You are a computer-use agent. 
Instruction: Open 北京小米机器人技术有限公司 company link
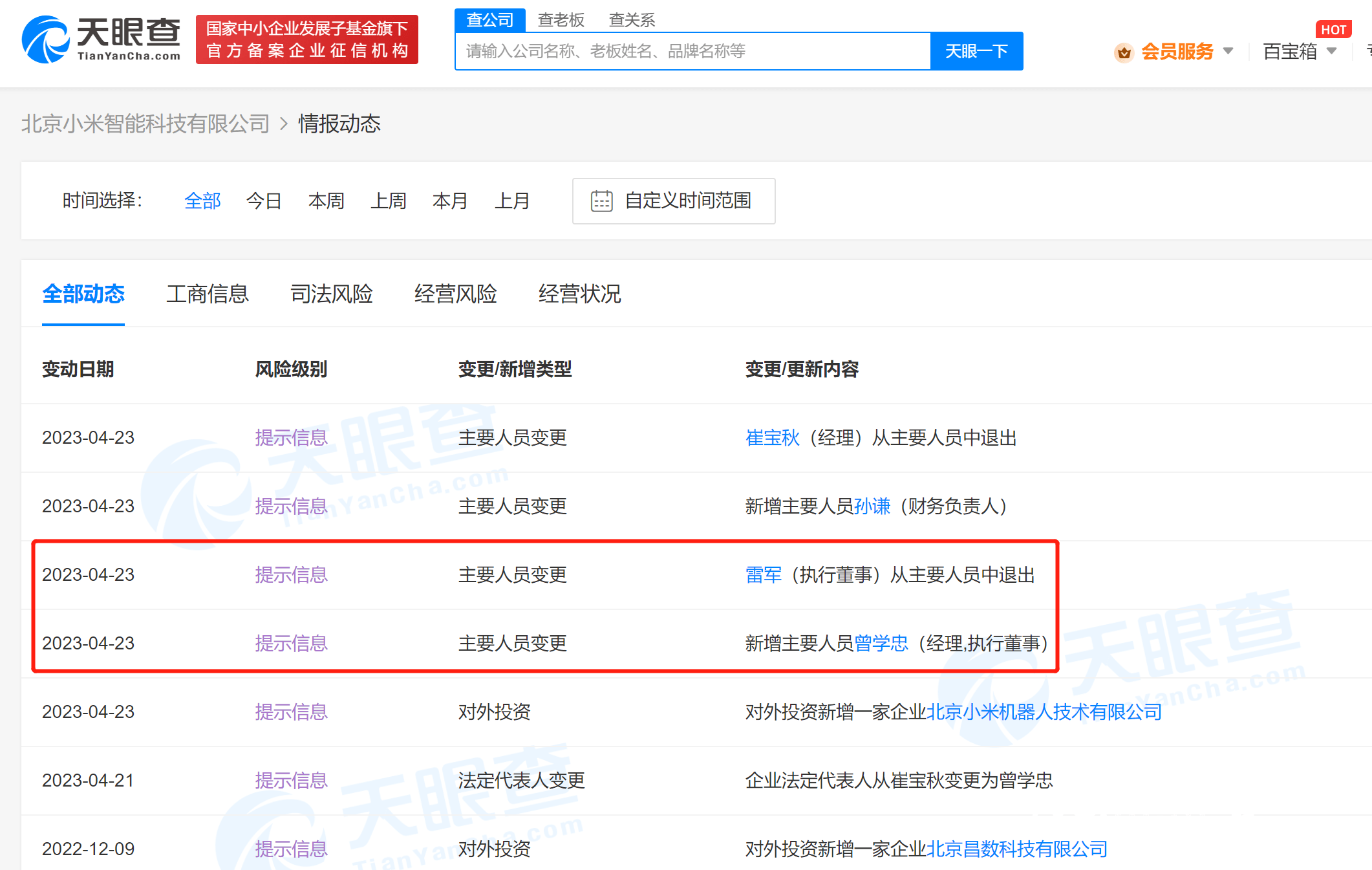pyautogui.click(x=1044, y=712)
